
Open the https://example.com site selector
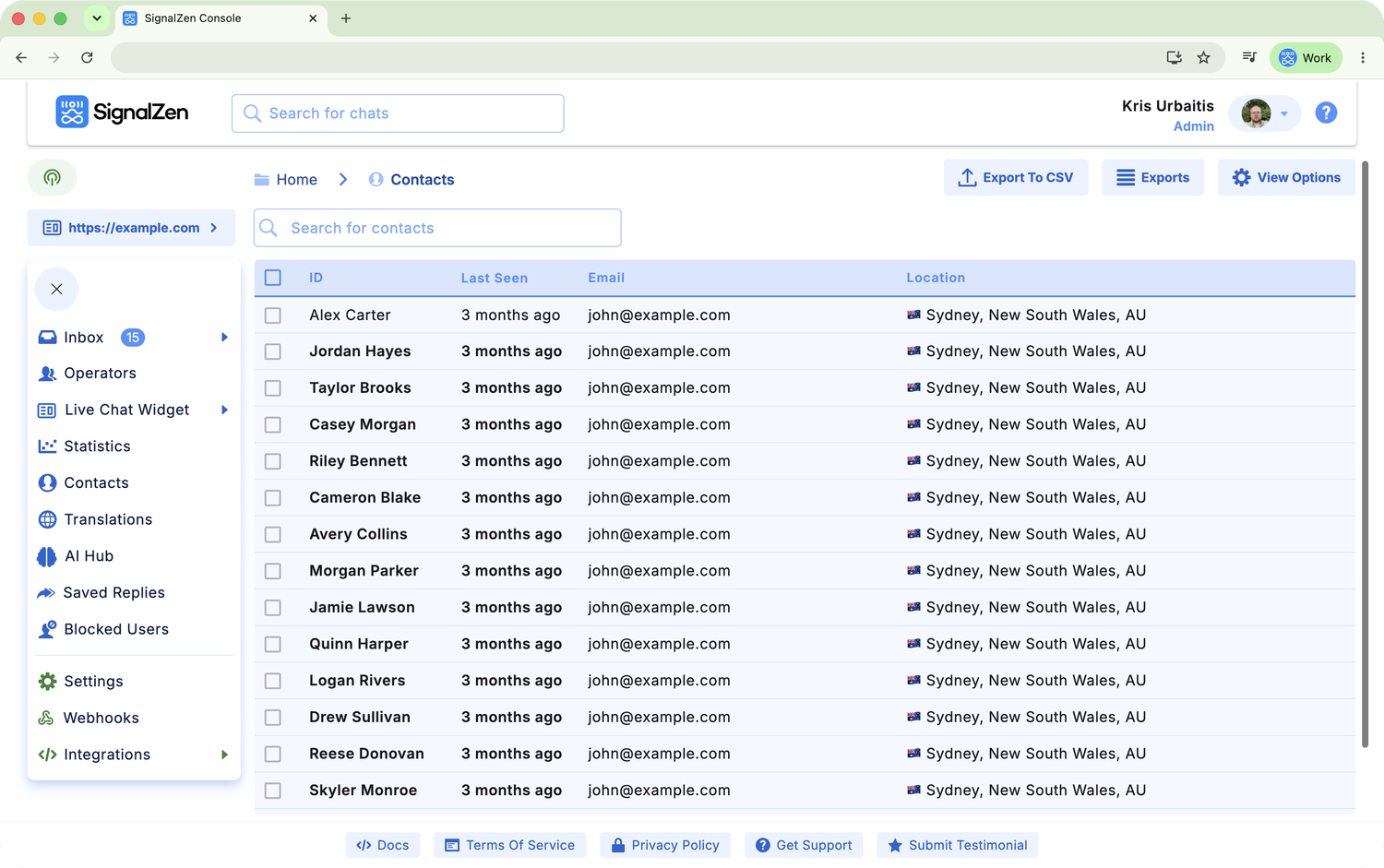coord(132,228)
